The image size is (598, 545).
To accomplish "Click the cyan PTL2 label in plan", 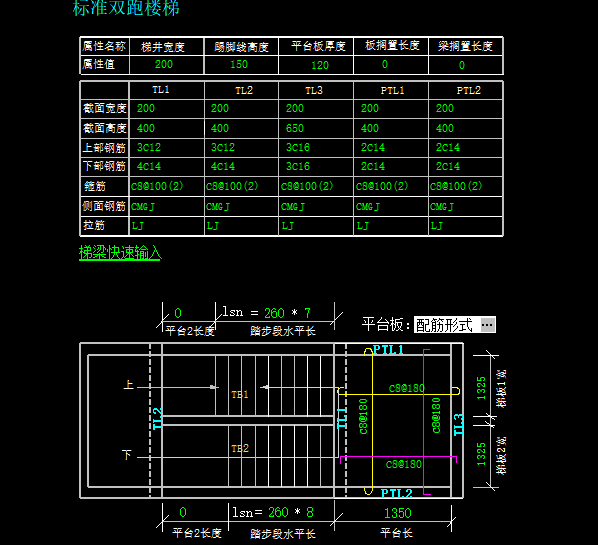I will click(397, 494).
